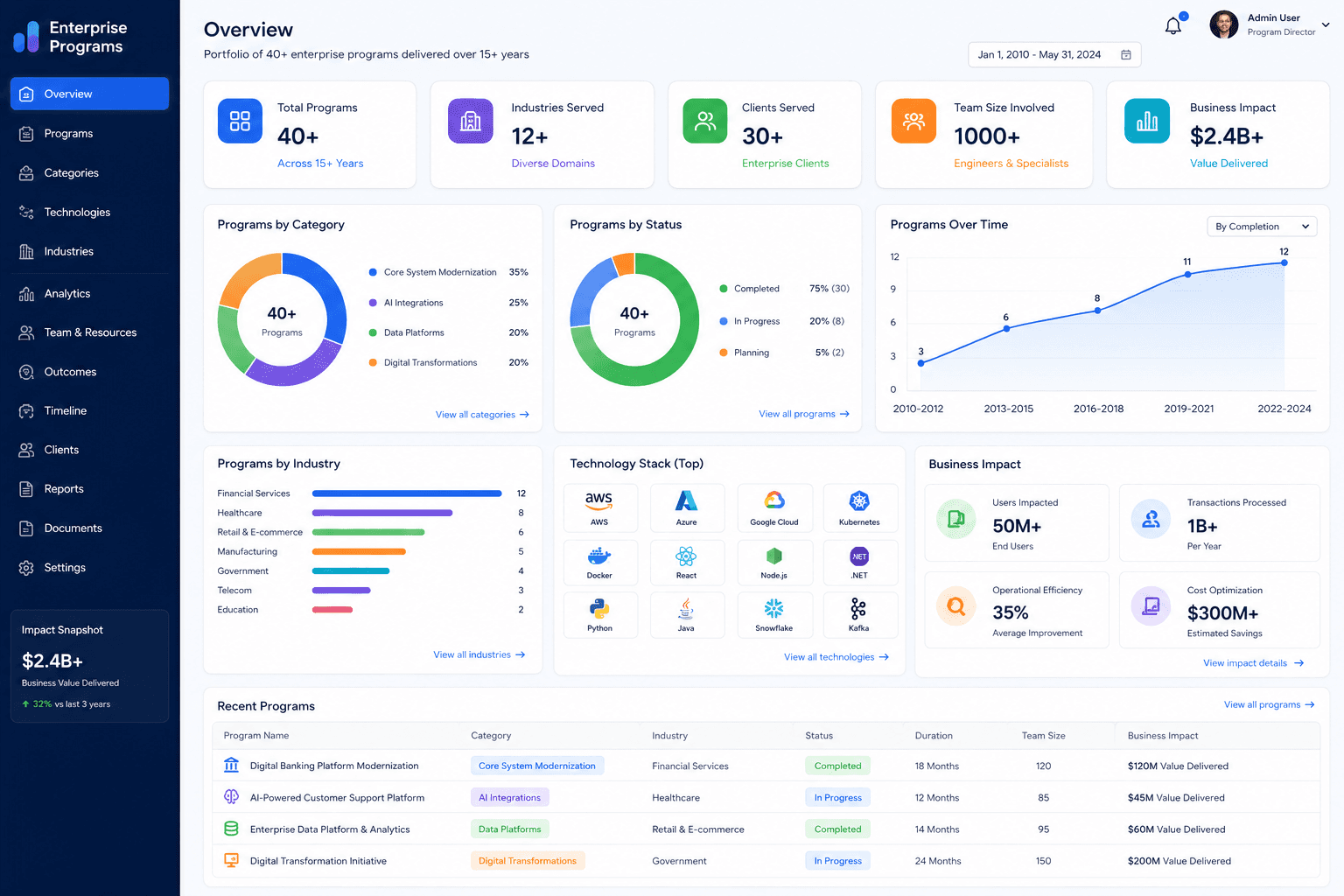Viewport: 1344px width, 896px height.
Task: Click the Industries Served building icon
Action: point(471,121)
